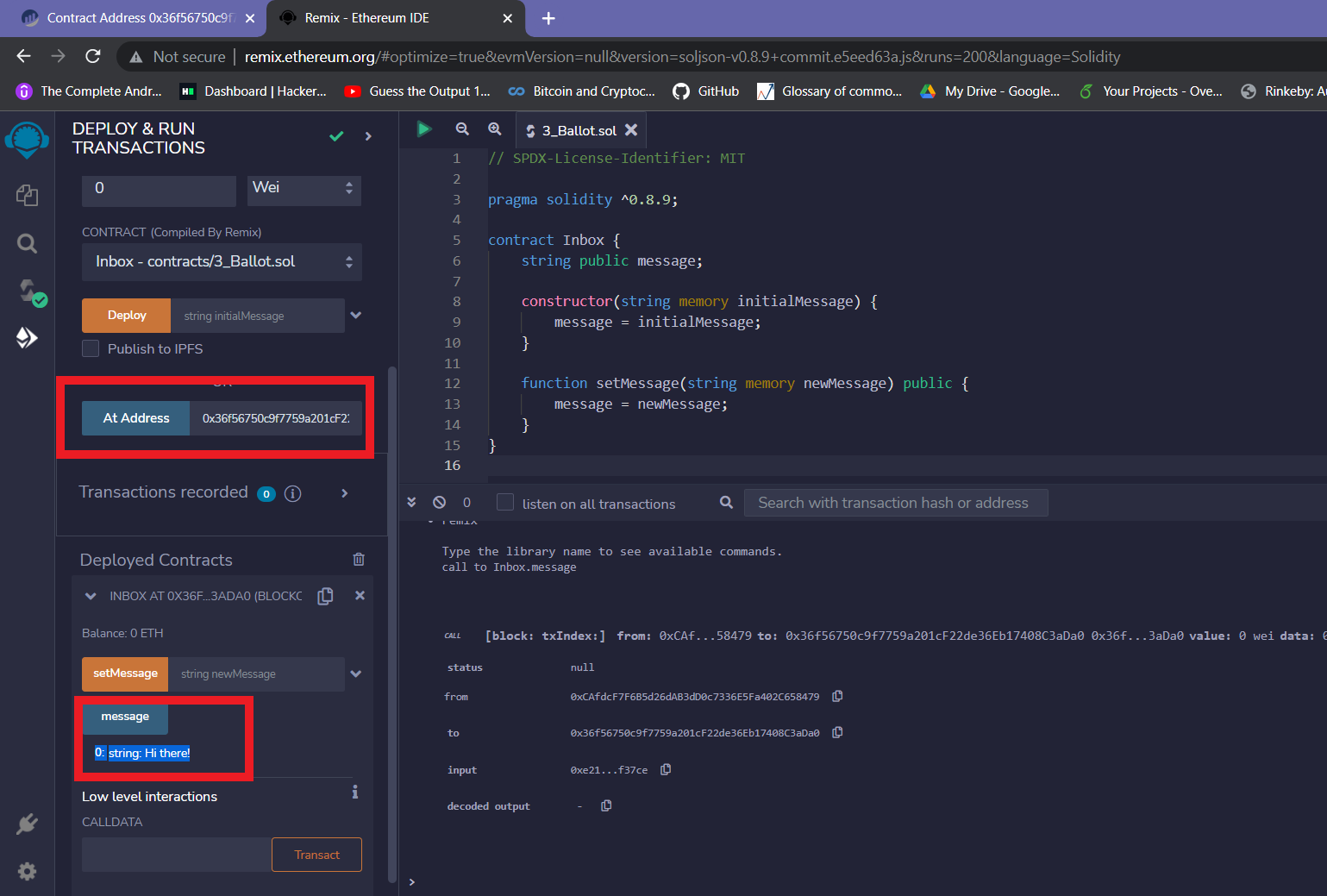
Task: Expand the Transactions recorded section
Action: pos(345,493)
